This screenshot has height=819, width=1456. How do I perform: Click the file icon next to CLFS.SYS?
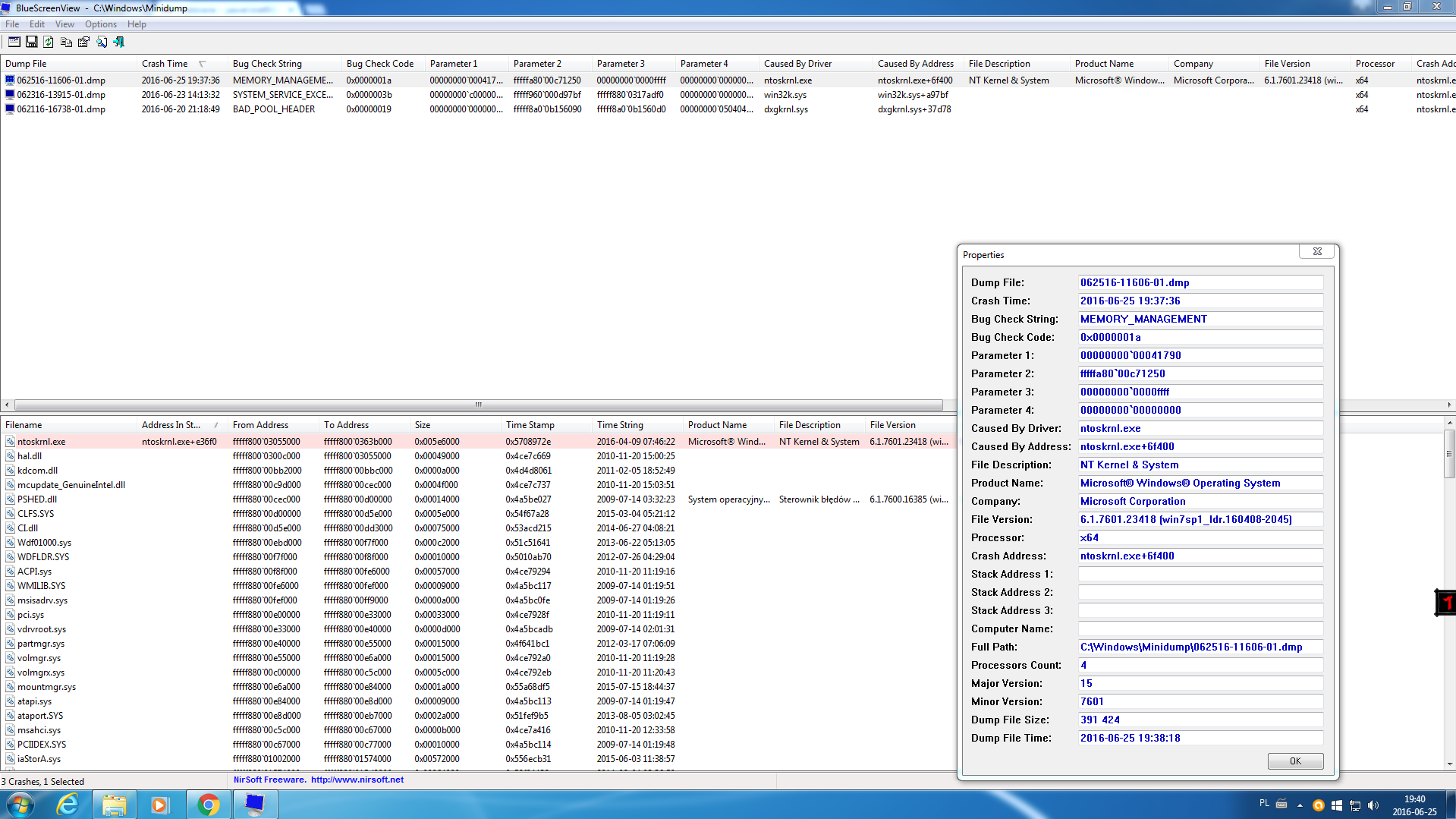(11, 514)
